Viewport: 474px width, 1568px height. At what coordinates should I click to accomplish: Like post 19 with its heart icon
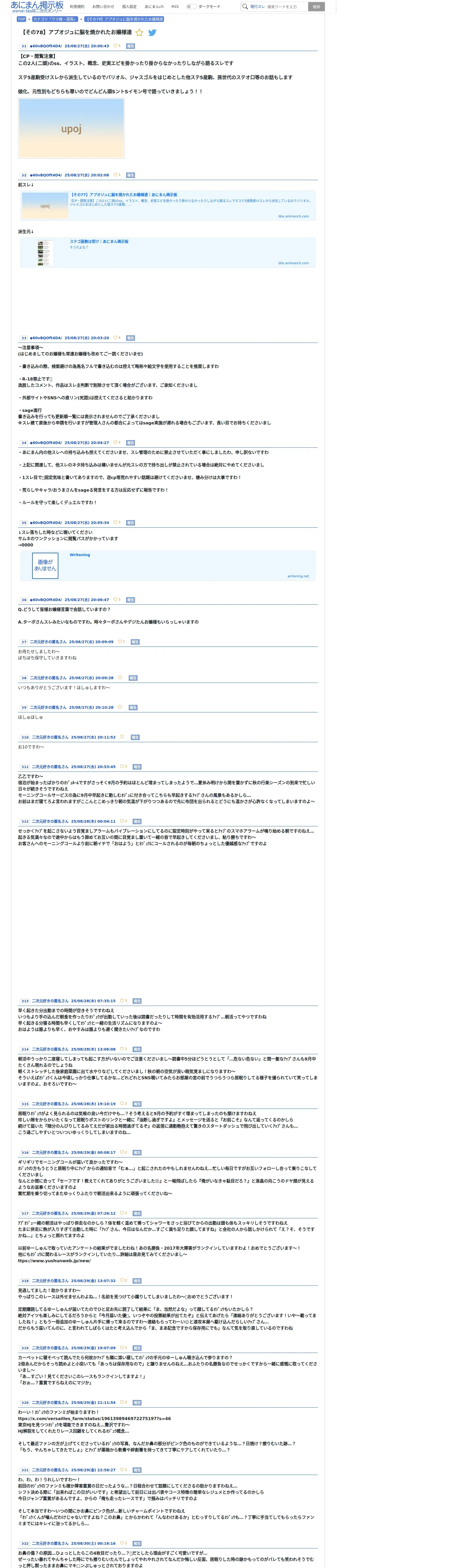click(122, 1348)
